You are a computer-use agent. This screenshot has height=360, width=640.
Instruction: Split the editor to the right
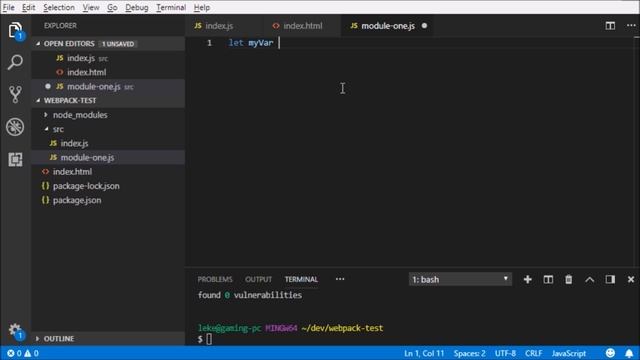[610, 26]
